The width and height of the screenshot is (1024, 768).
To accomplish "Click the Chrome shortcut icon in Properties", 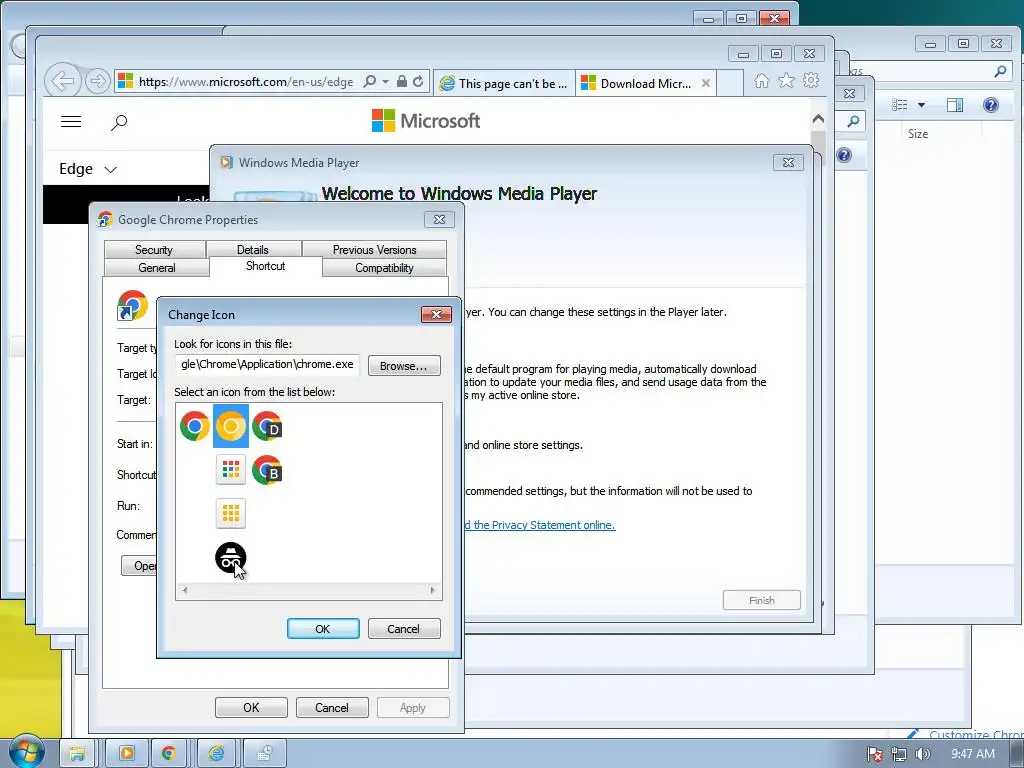I will click(x=133, y=306).
